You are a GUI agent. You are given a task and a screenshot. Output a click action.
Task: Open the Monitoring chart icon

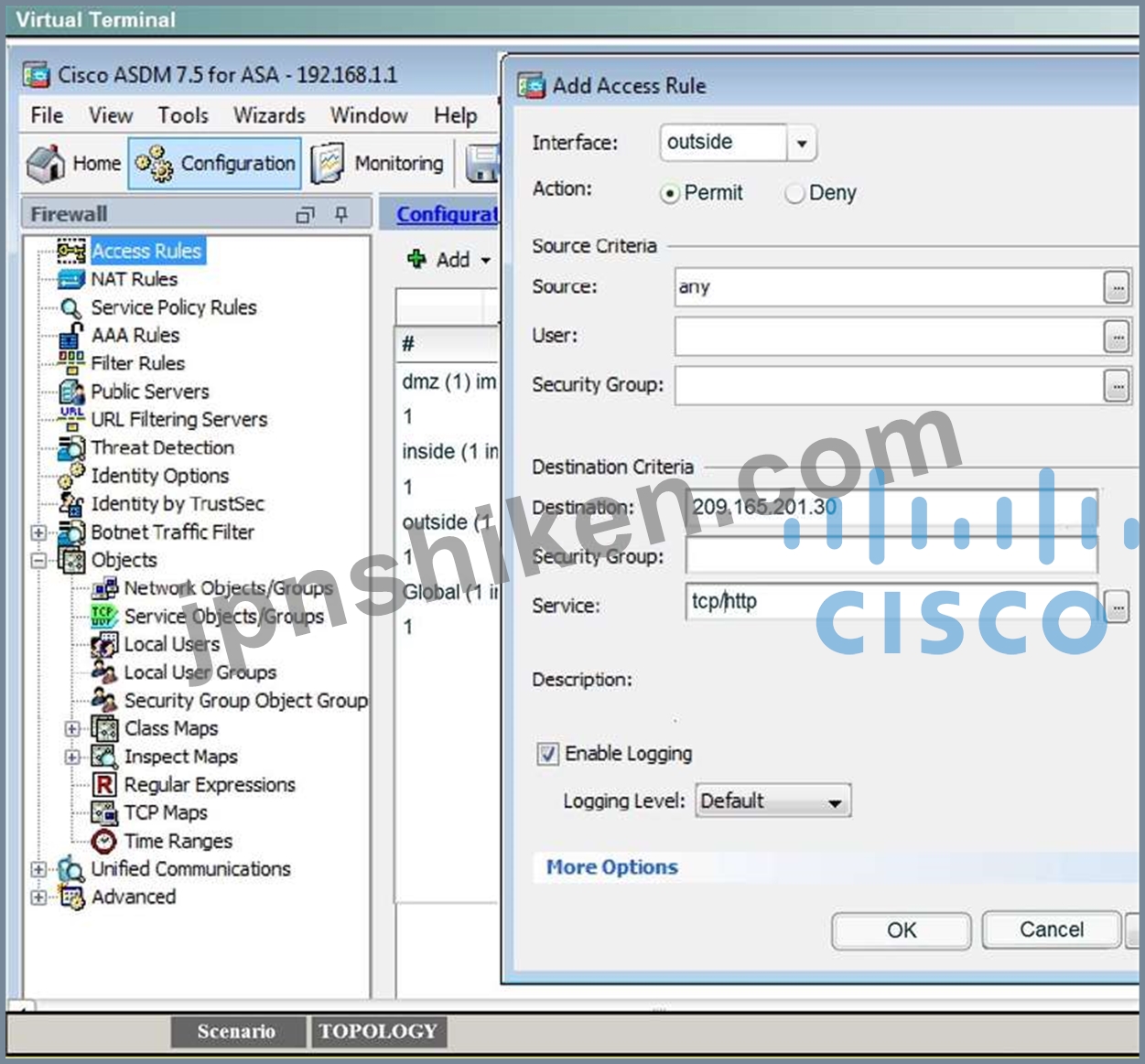click(328, 164)
